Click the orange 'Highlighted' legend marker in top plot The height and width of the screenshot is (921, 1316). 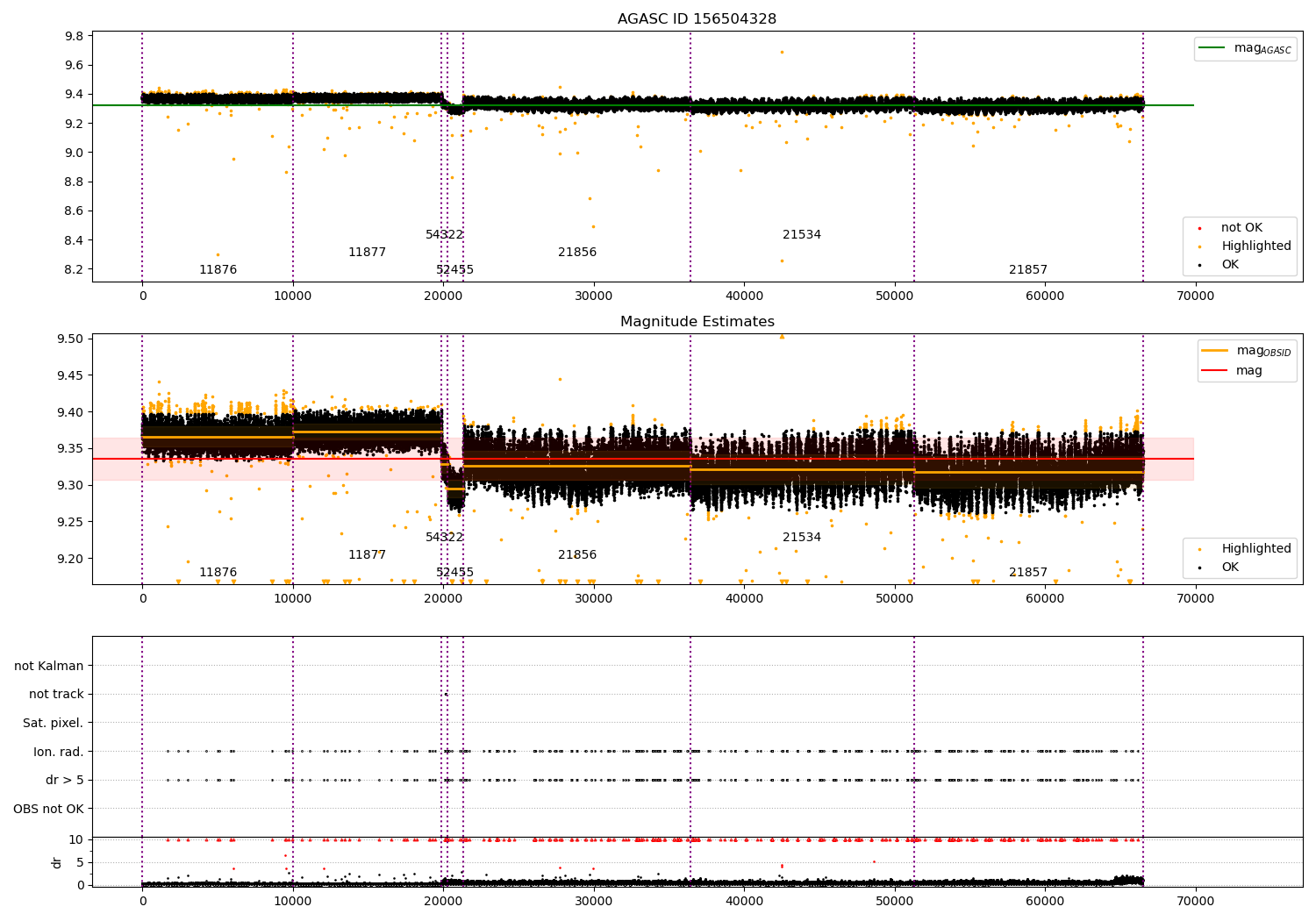point(1199,246)
